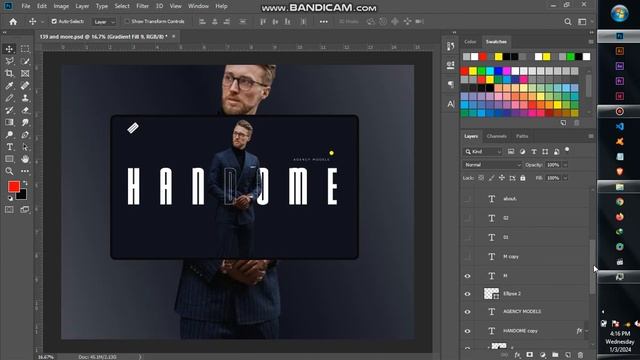Enable Show Transform Controls checkbox
Viewport: 640px width, 360px height.
(x=127, y=21)
